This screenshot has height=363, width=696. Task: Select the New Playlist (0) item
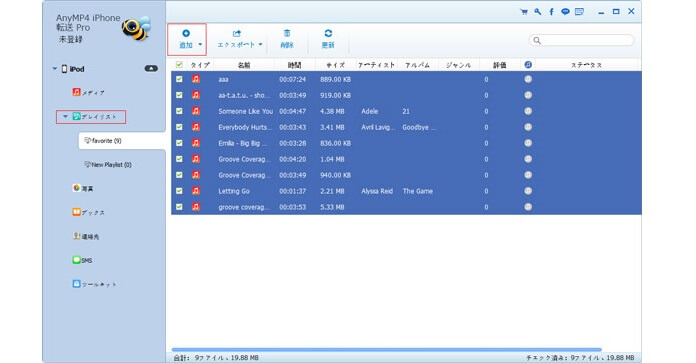(x=108, y=165)
